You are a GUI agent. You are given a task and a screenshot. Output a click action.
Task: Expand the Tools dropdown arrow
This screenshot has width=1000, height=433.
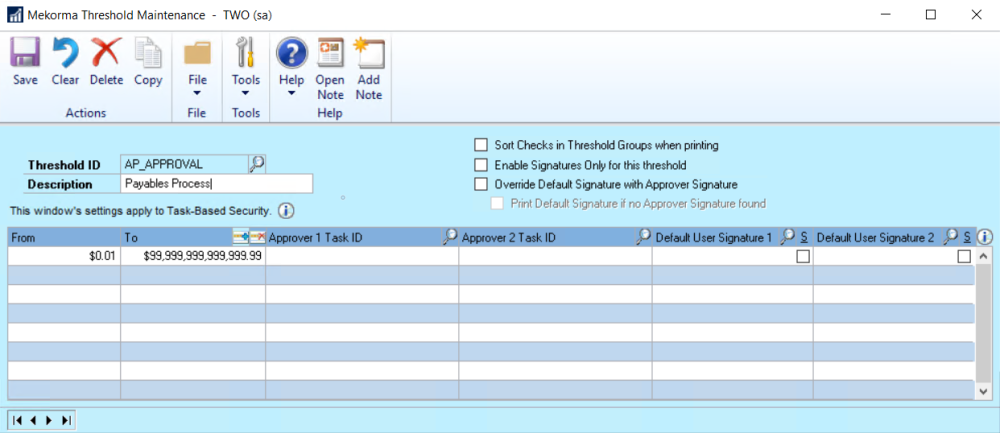pos(246,94)
